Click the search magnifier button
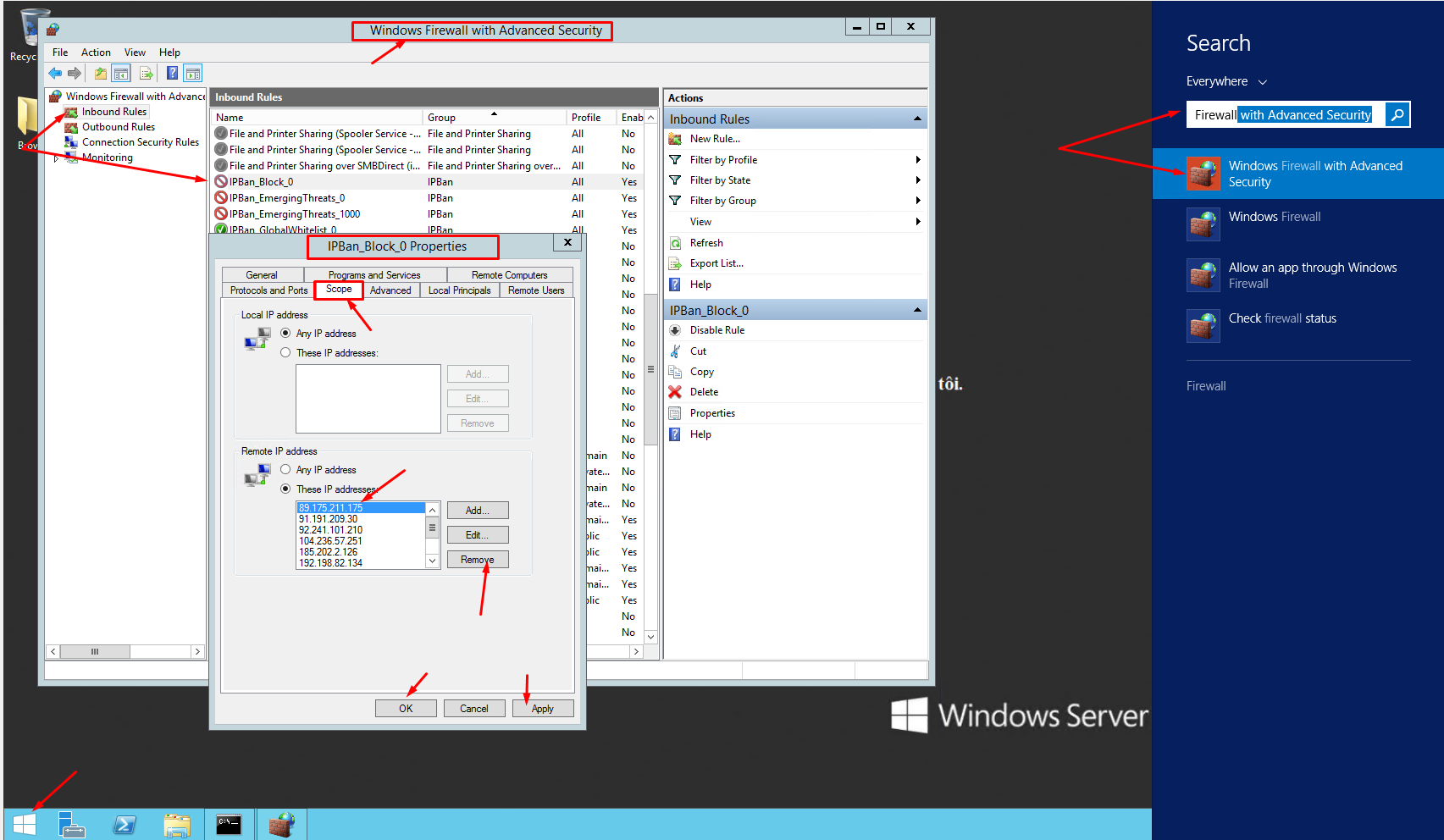The height and width of the screenshot is (840, 1444). tap(1397, 114)
